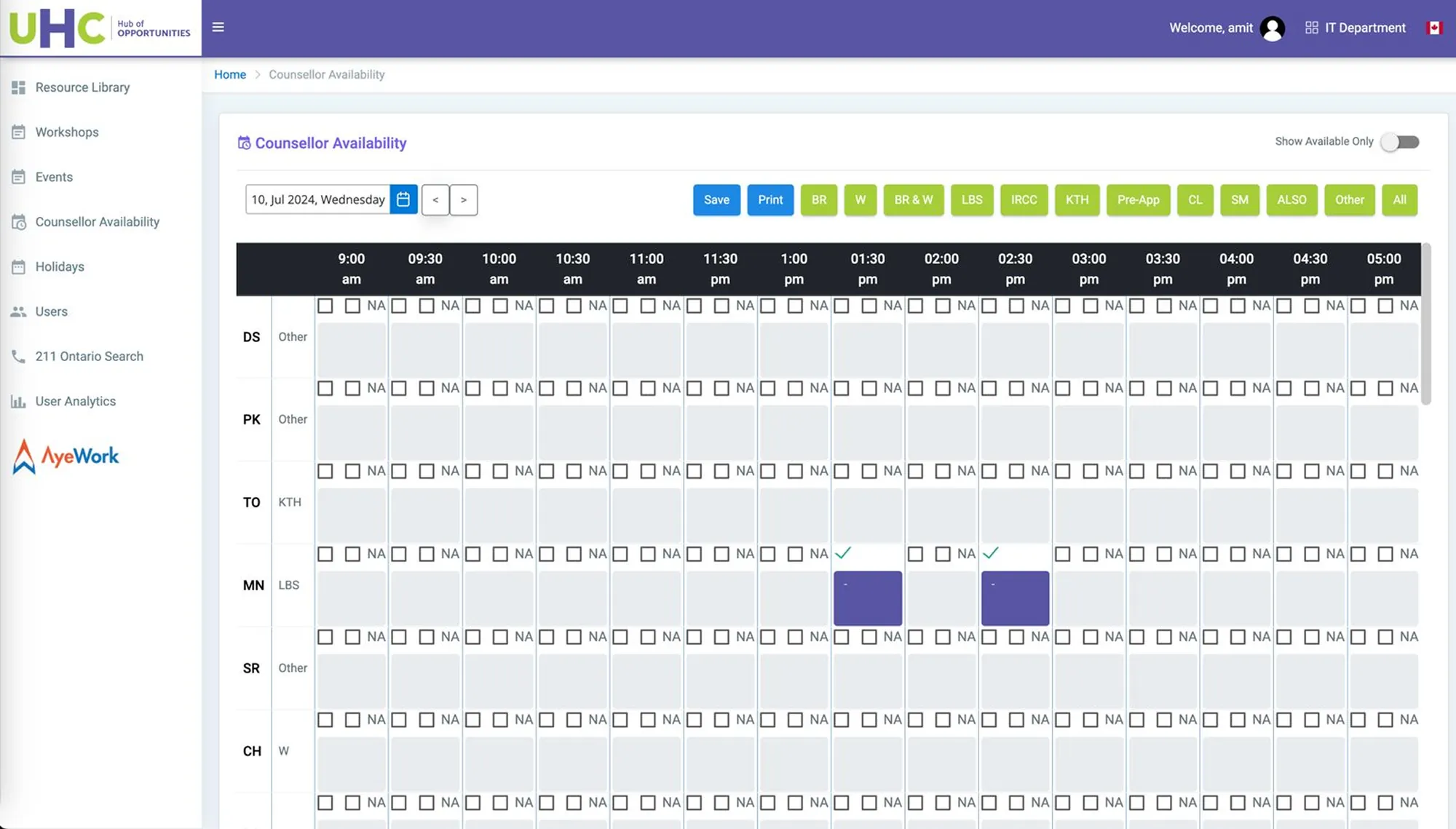Open Resource Library menu item
Screen dimensions: 1456x829
tap(82, 87)
